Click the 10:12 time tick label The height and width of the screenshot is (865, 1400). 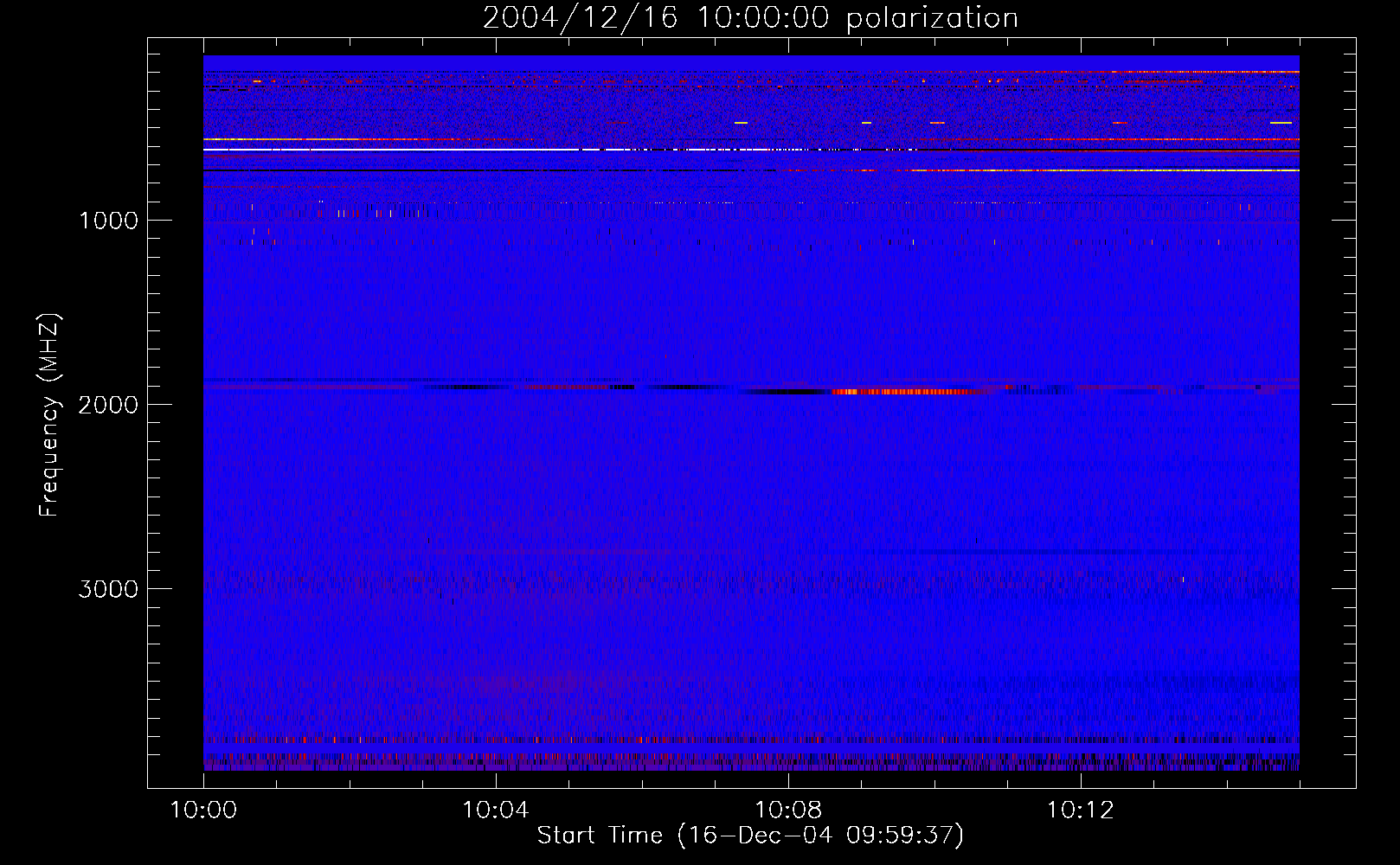pyautogui.click(x=1080, y=811)
